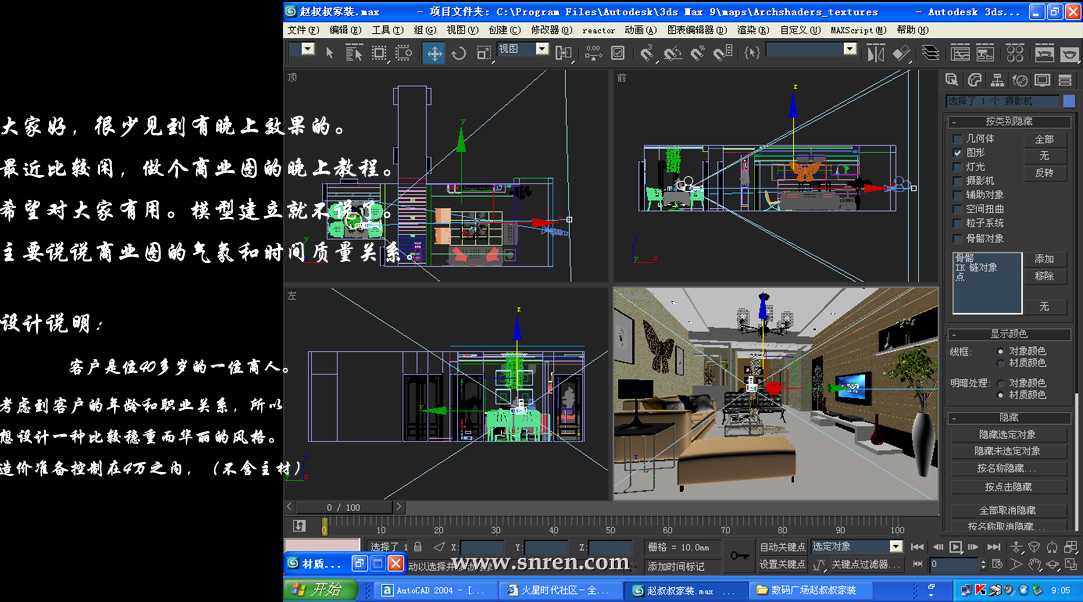Open the 渲染 menu
This screenshot has width=1083, height=602.
tap(752, 30)
